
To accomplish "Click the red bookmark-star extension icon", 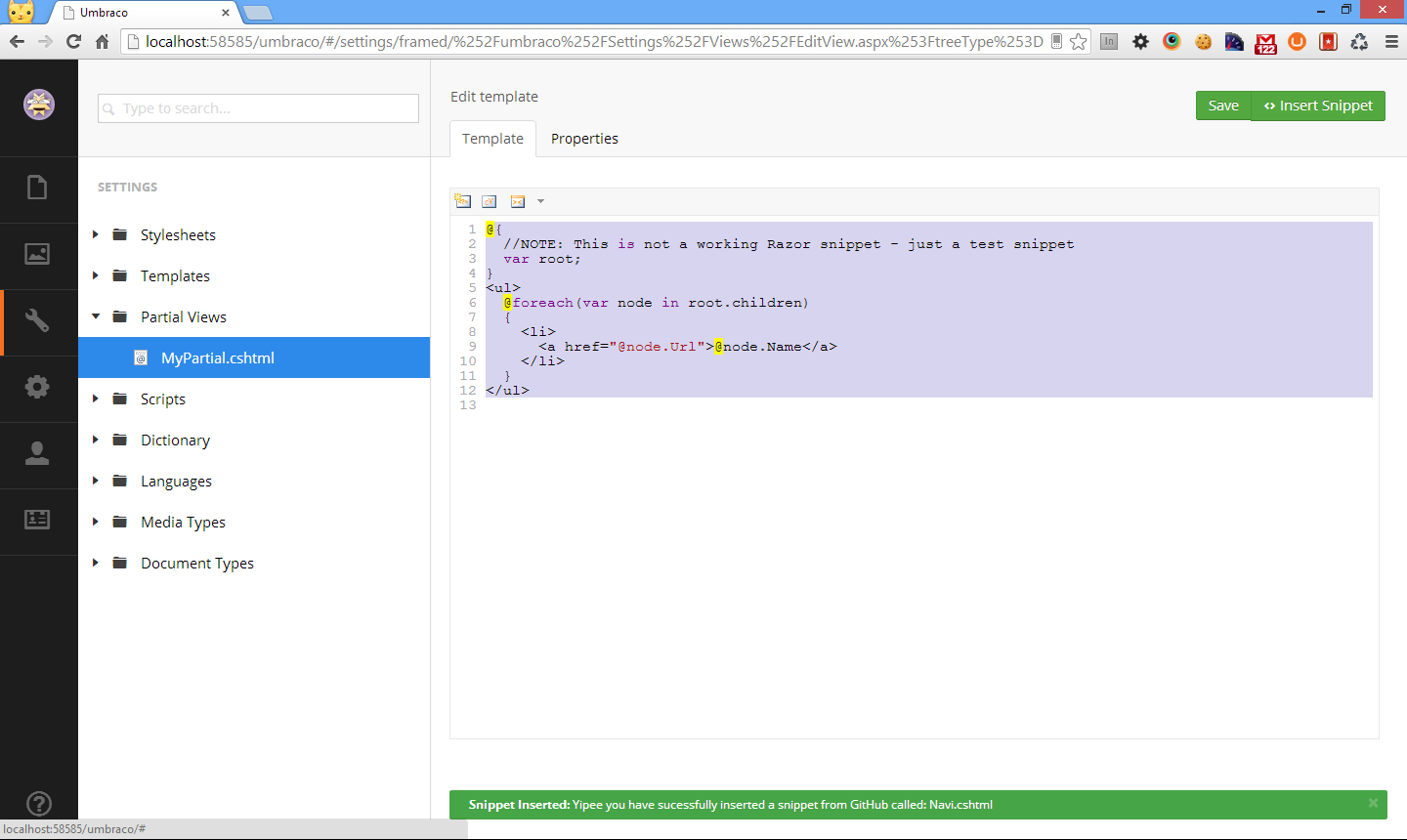I will (1328, 41).
